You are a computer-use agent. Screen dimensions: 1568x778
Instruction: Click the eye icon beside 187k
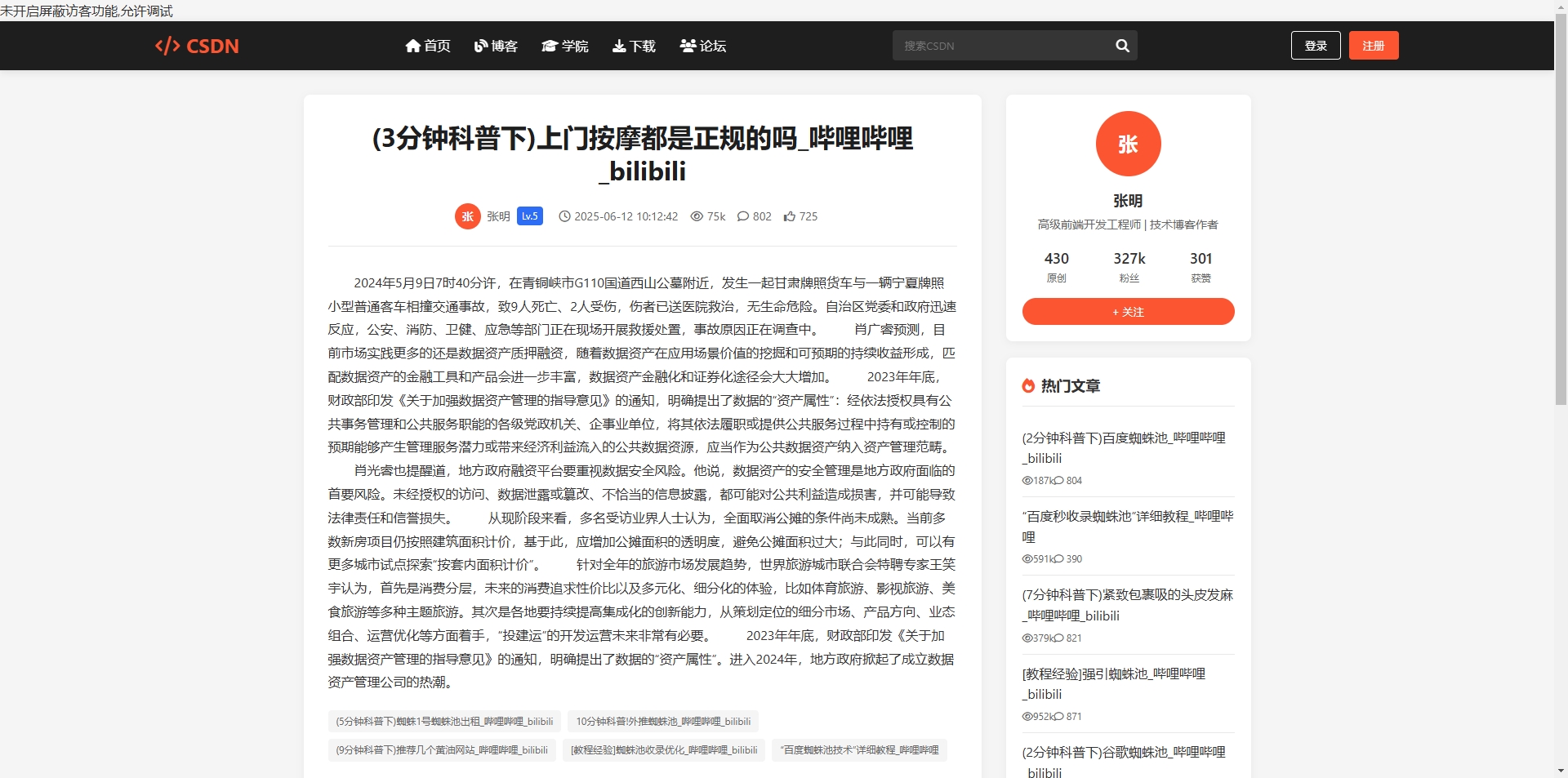point(1027,481)
